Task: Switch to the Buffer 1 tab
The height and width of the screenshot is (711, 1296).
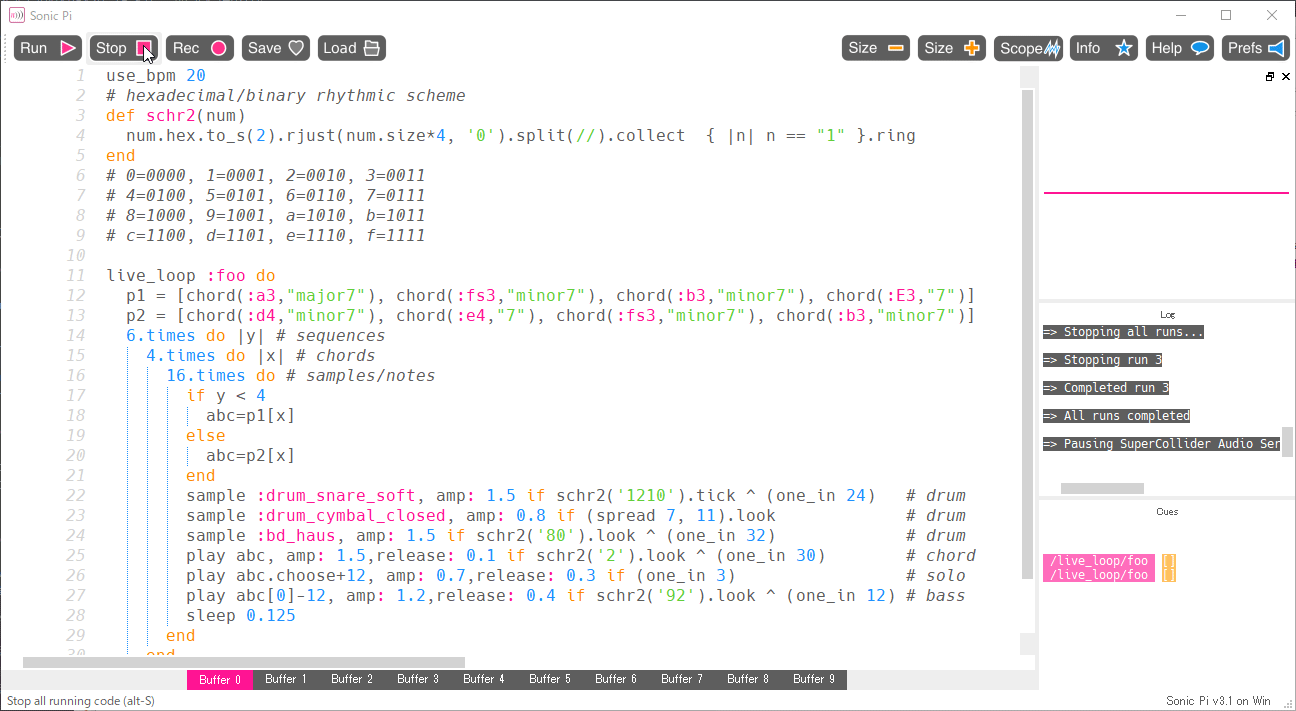Action: 285,680
